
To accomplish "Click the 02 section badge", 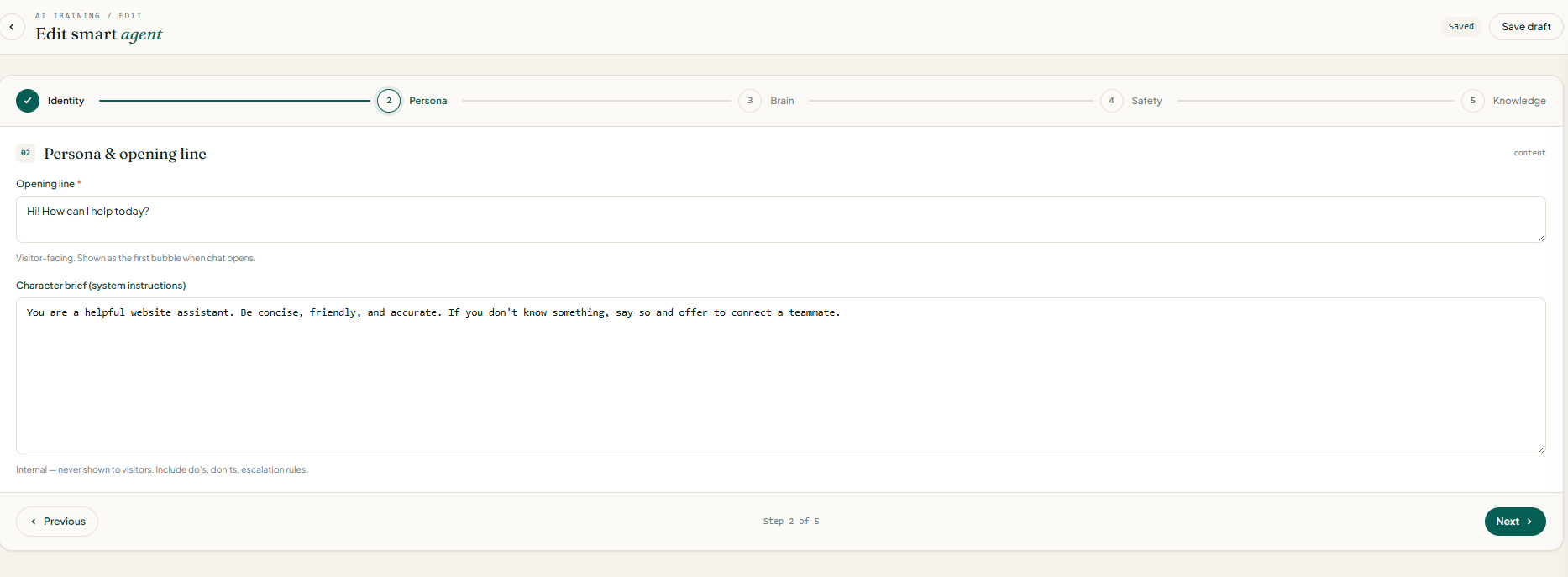I will click(26, 154).
